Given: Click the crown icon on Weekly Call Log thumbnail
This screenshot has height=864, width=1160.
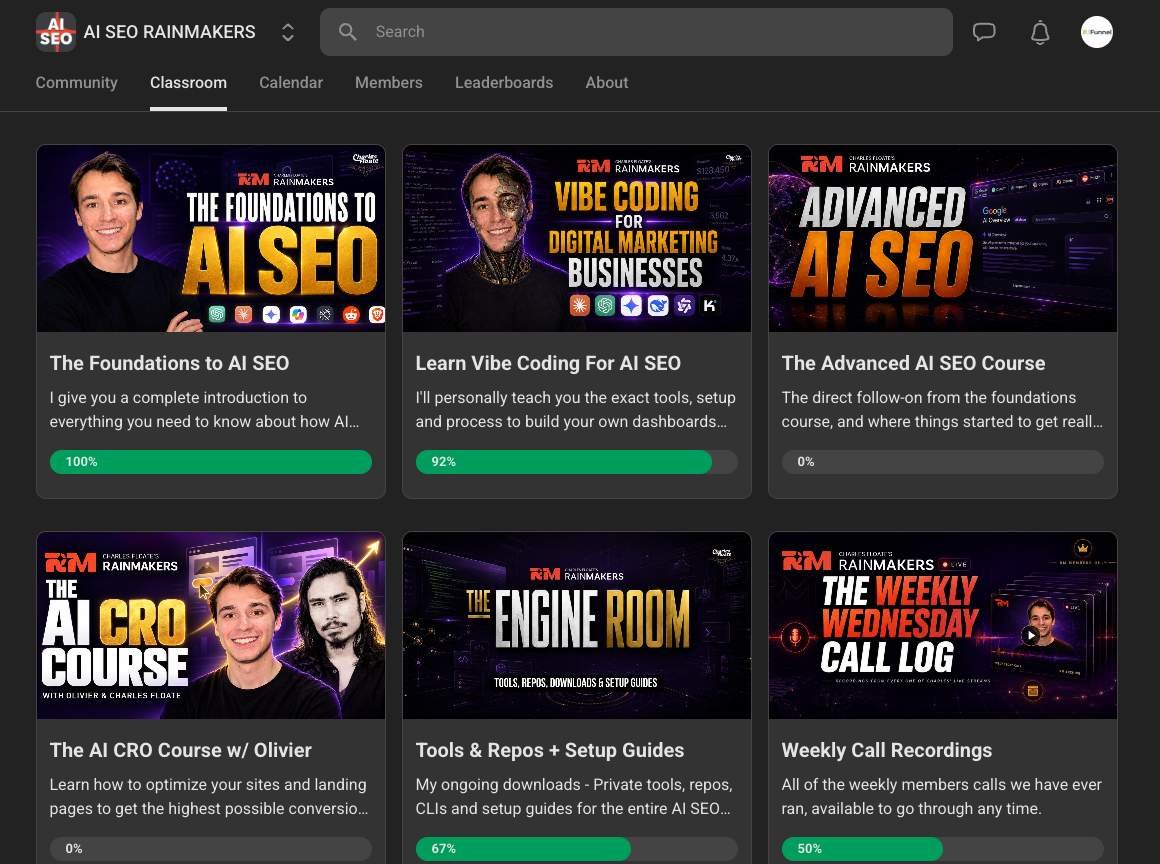Looking at the screenshot, I should [x=1083, y=548].
